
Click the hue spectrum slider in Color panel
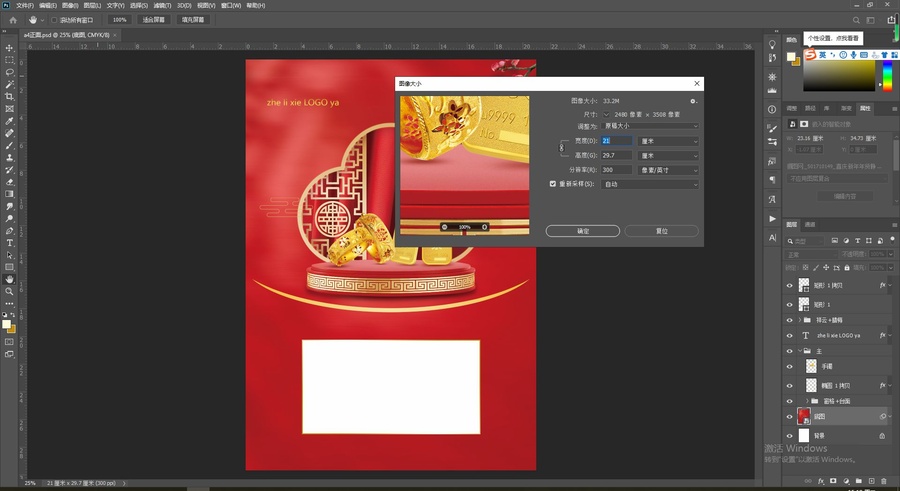pos(887,75)
